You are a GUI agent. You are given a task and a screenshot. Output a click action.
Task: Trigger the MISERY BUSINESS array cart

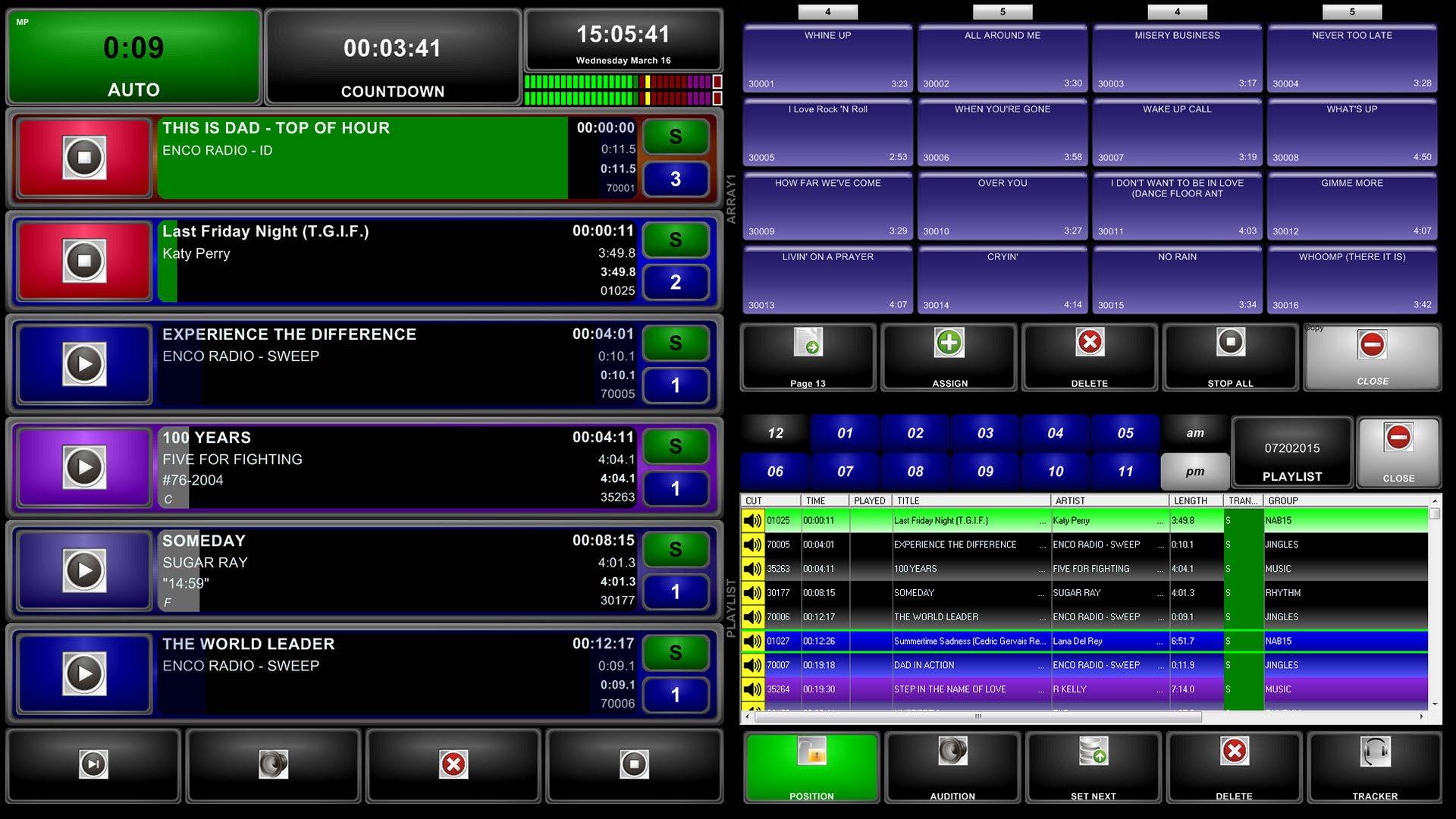click(x=1176, y=59)
